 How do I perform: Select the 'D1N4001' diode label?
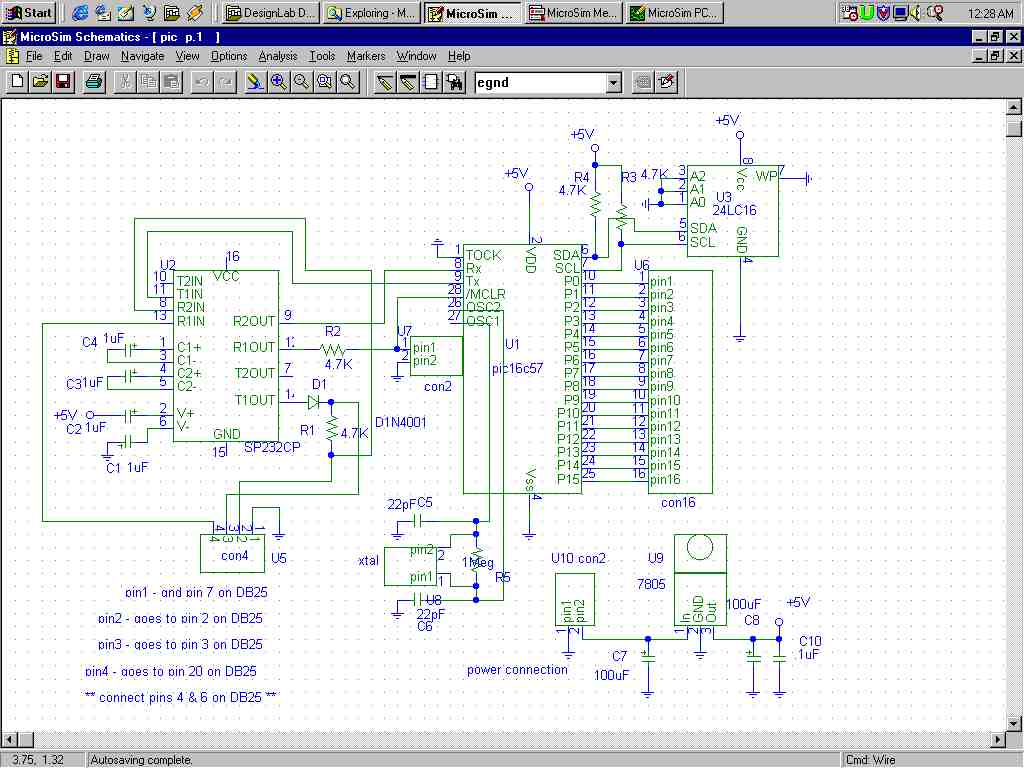400,423
